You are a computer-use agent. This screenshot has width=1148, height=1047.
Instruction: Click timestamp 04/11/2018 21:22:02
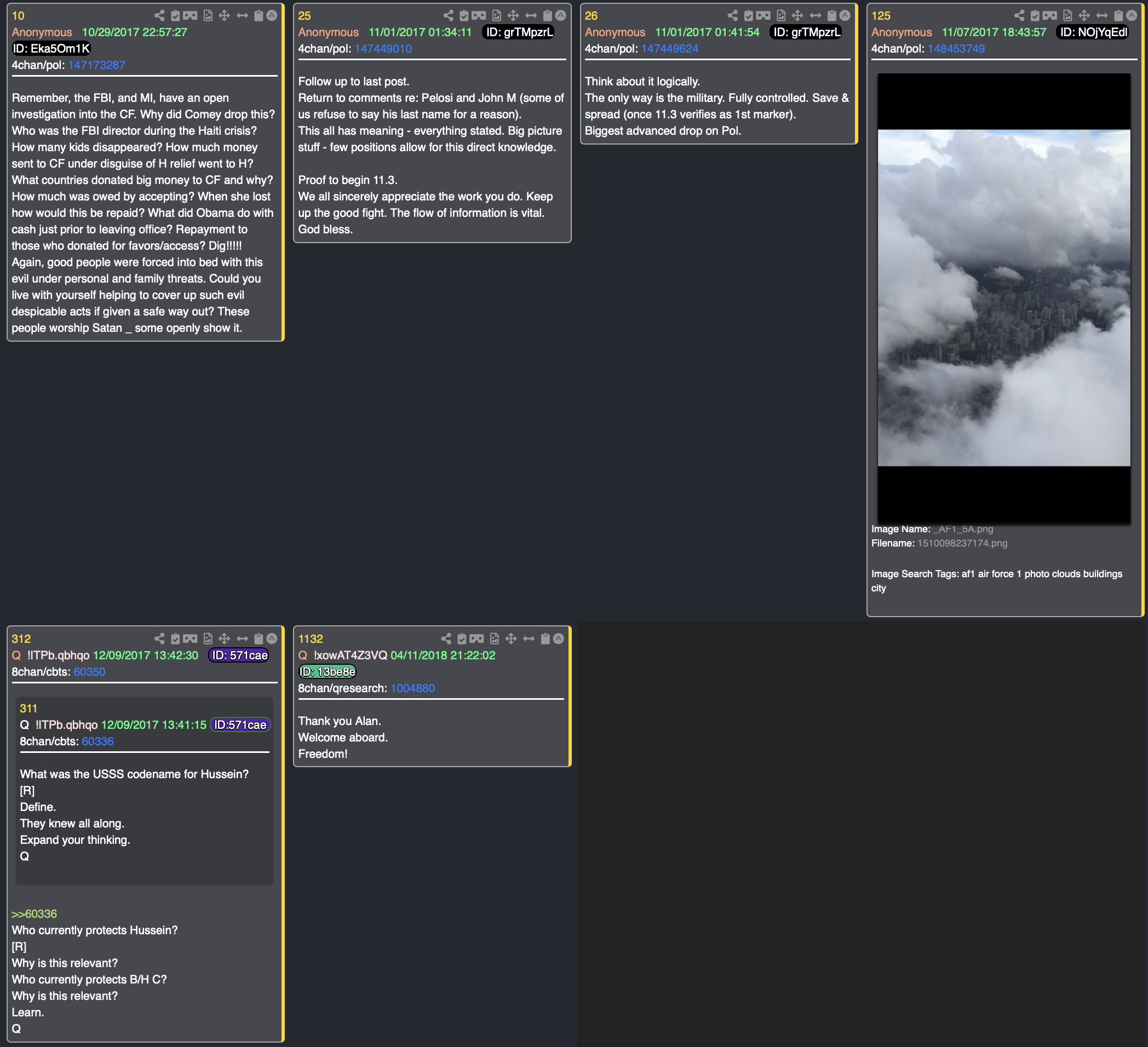[x=443, y=655]
